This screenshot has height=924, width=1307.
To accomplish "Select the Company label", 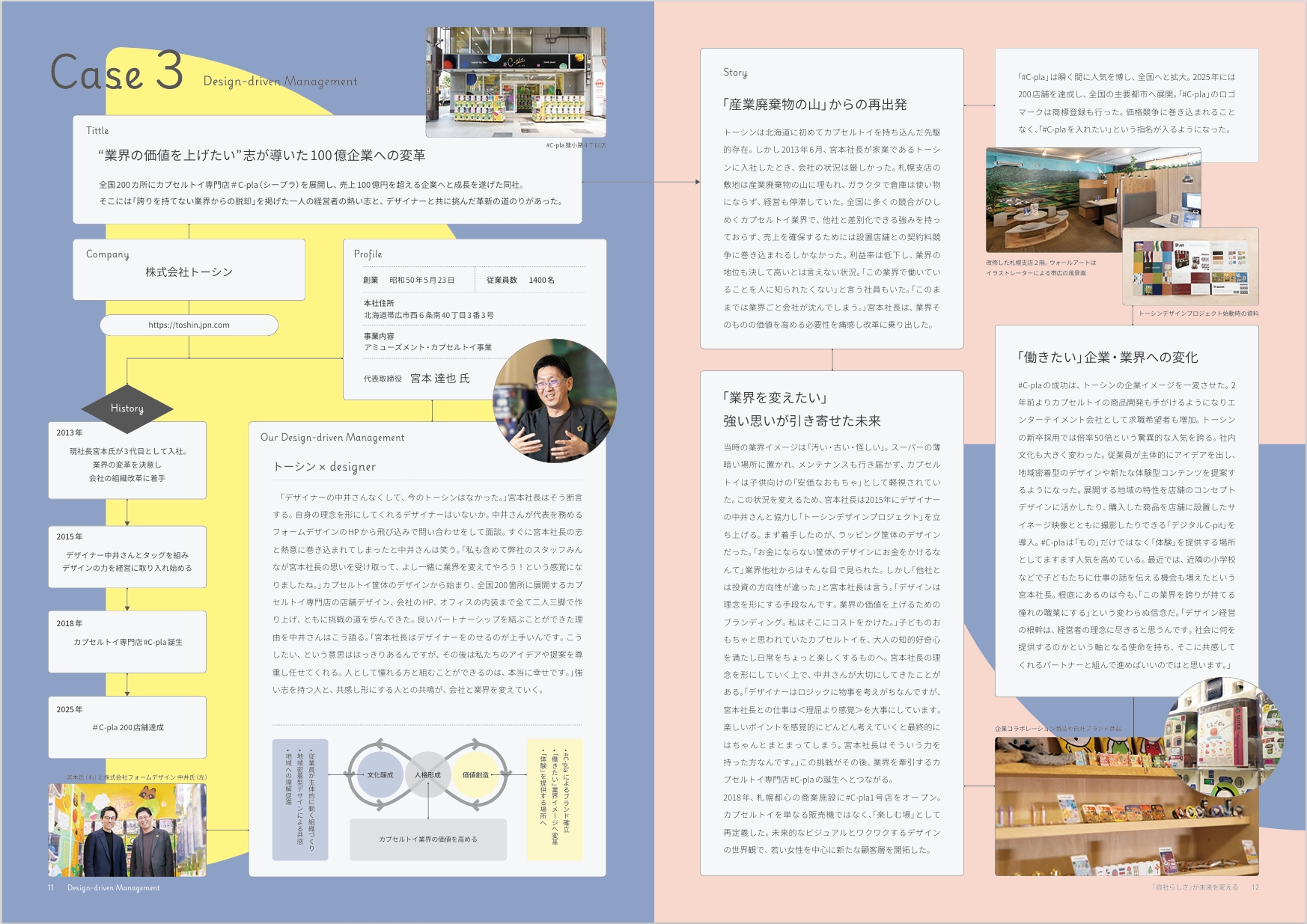I will click(x=108, y=254).
